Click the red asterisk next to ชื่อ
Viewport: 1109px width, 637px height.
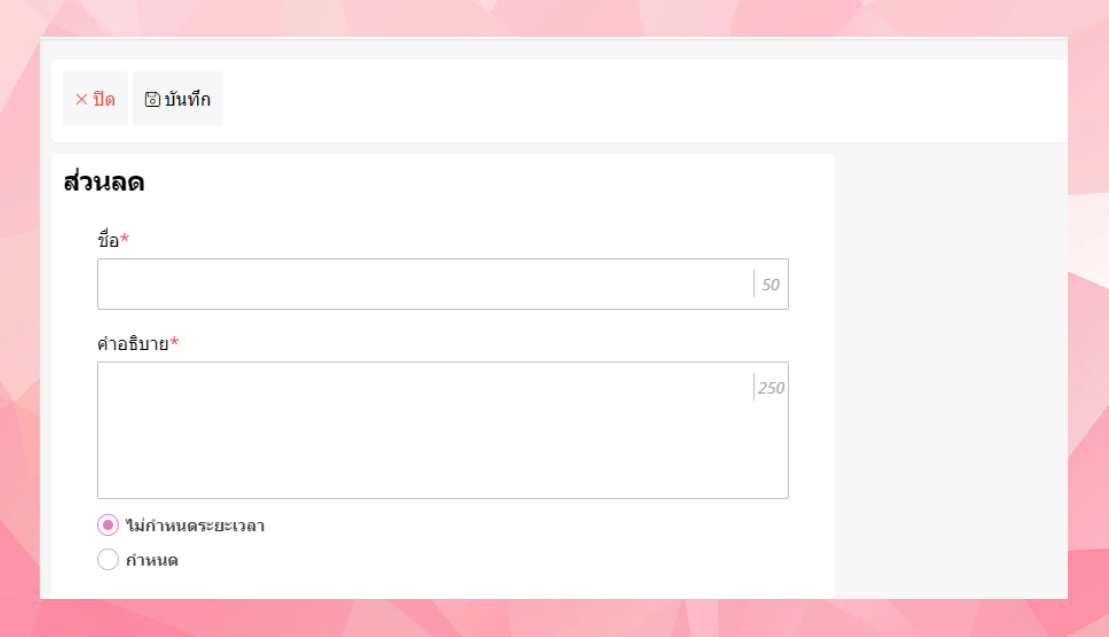(x=125, y=240)
